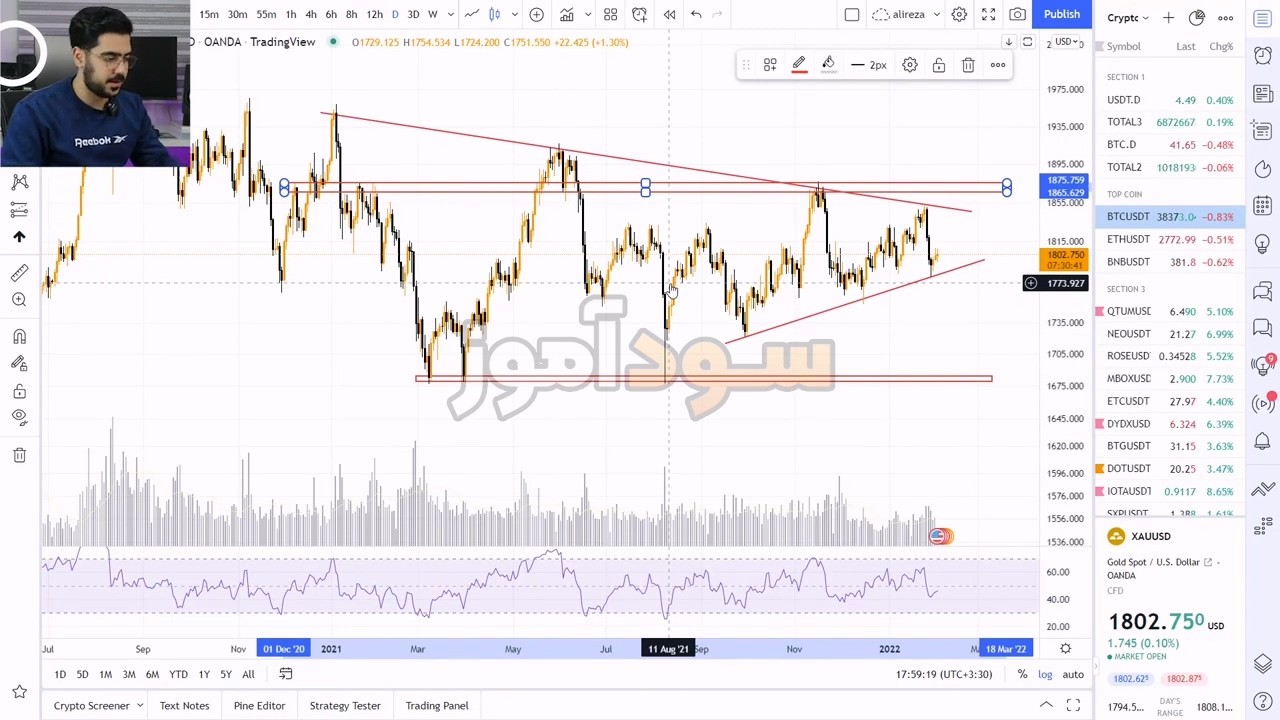
Task: Change line color with red pencil
Action: click(x=799, y=65)
